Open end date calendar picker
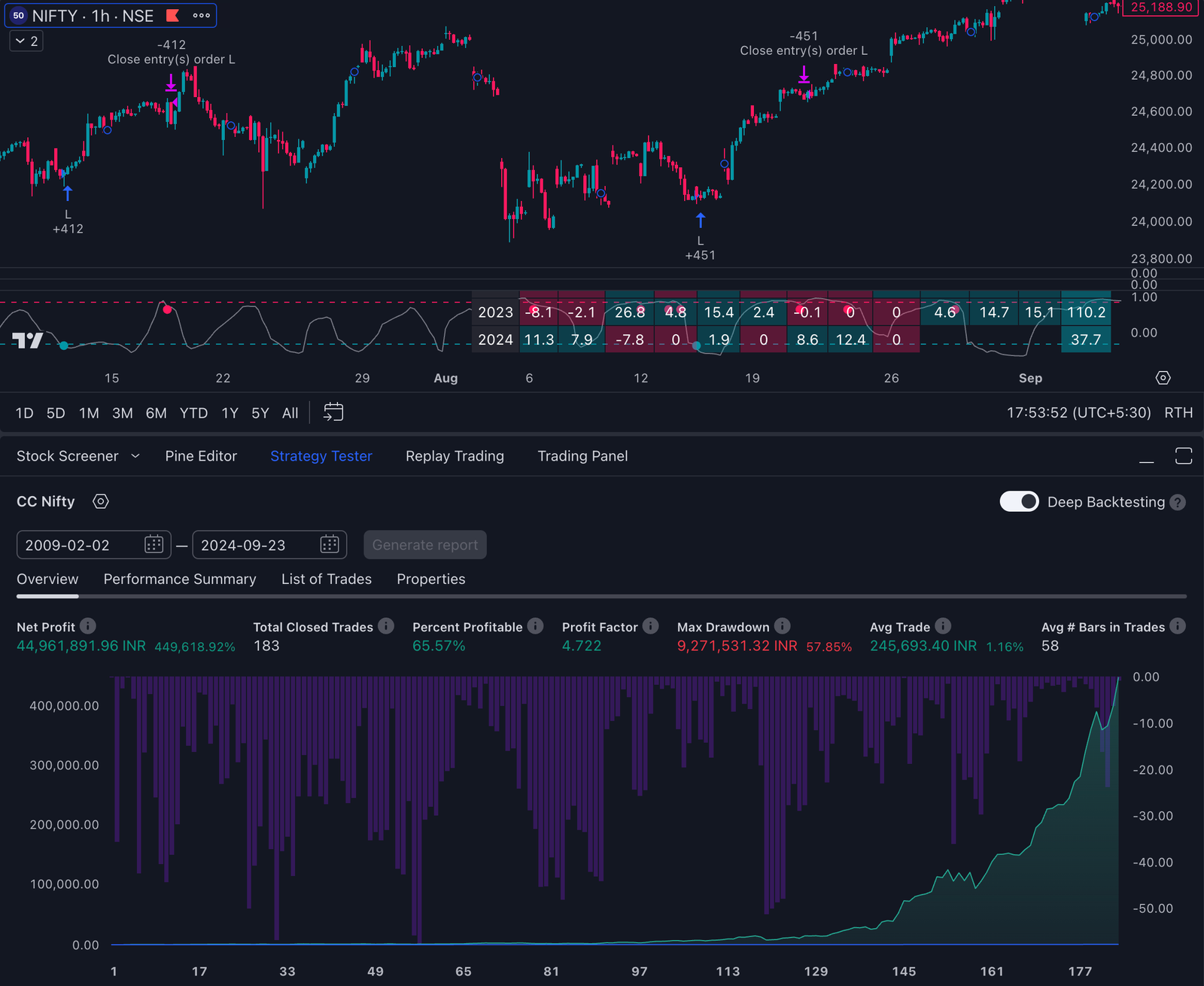This screenshot has width=1204, height=986. click(330, 545)
